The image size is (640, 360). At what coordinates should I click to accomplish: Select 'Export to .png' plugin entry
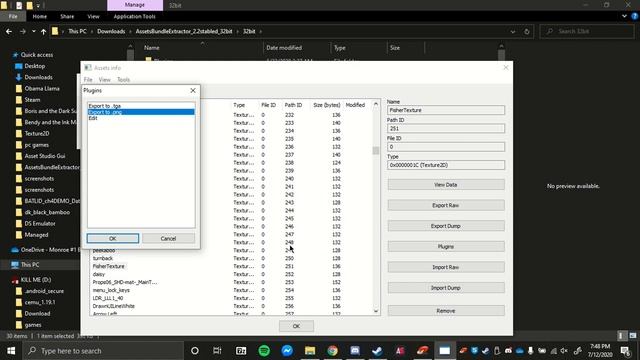pos(141,112)
